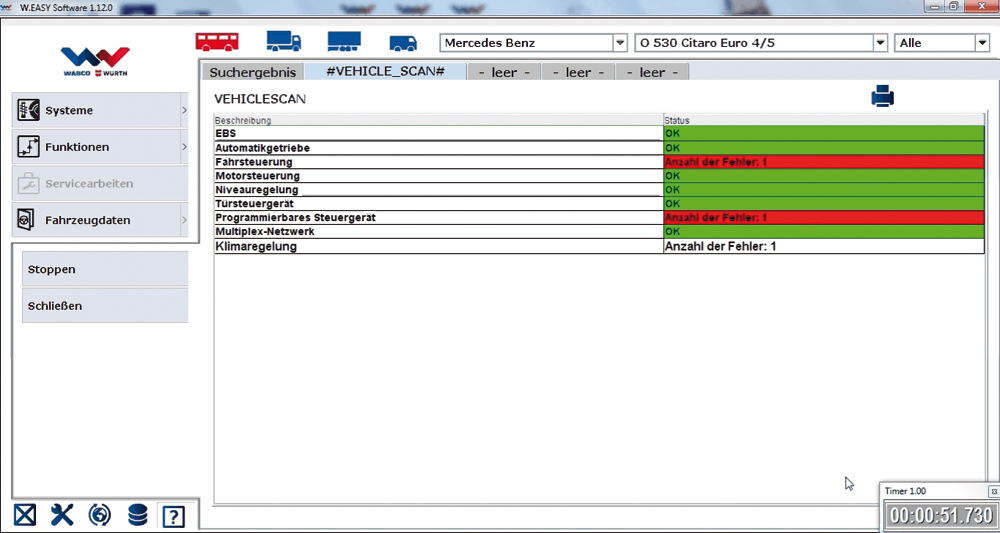Click the wrench and screwdriver tools icon
Screen dimensions: 1000x533
62,515
